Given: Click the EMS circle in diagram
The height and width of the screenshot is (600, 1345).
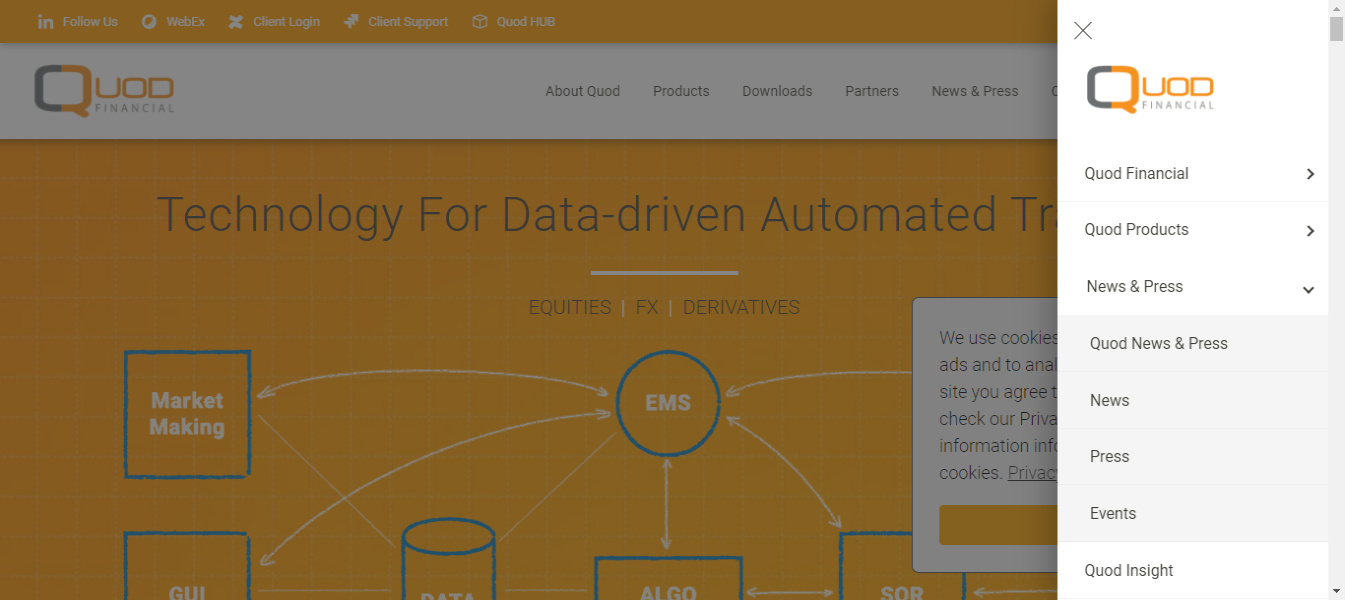Looking at the screenshot, I should (668, 403).
